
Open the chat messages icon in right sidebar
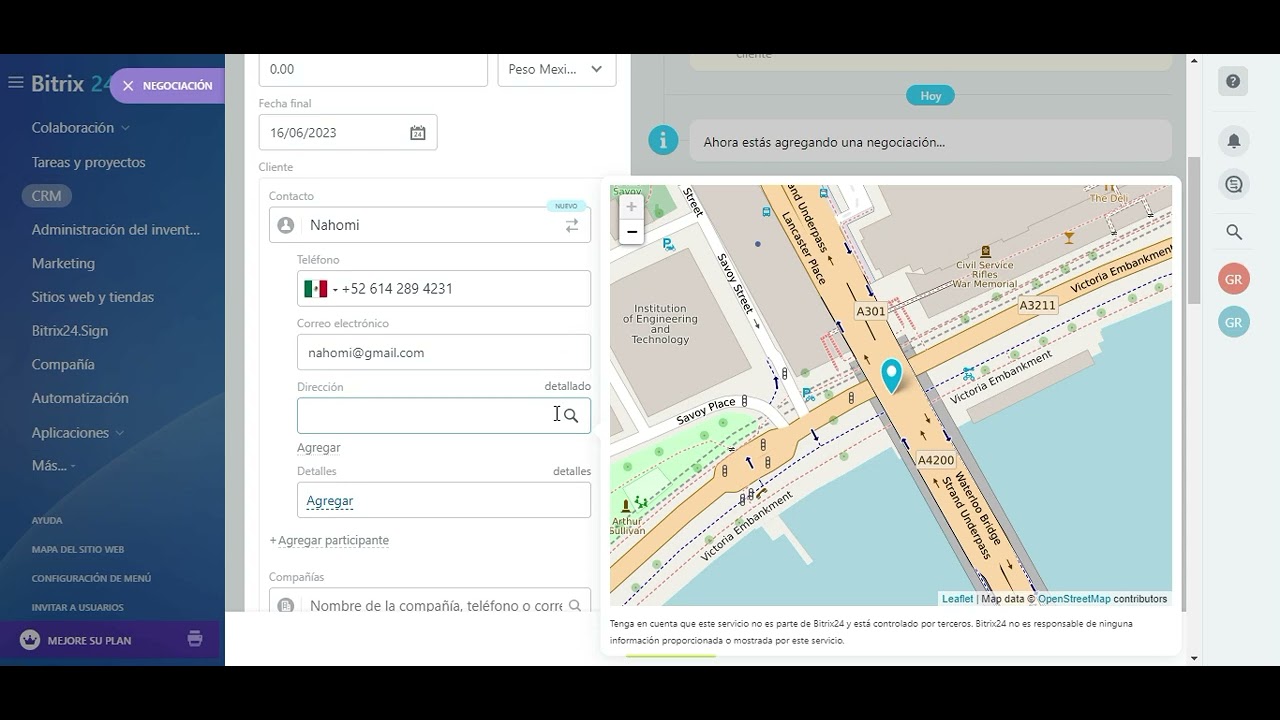1234,184
